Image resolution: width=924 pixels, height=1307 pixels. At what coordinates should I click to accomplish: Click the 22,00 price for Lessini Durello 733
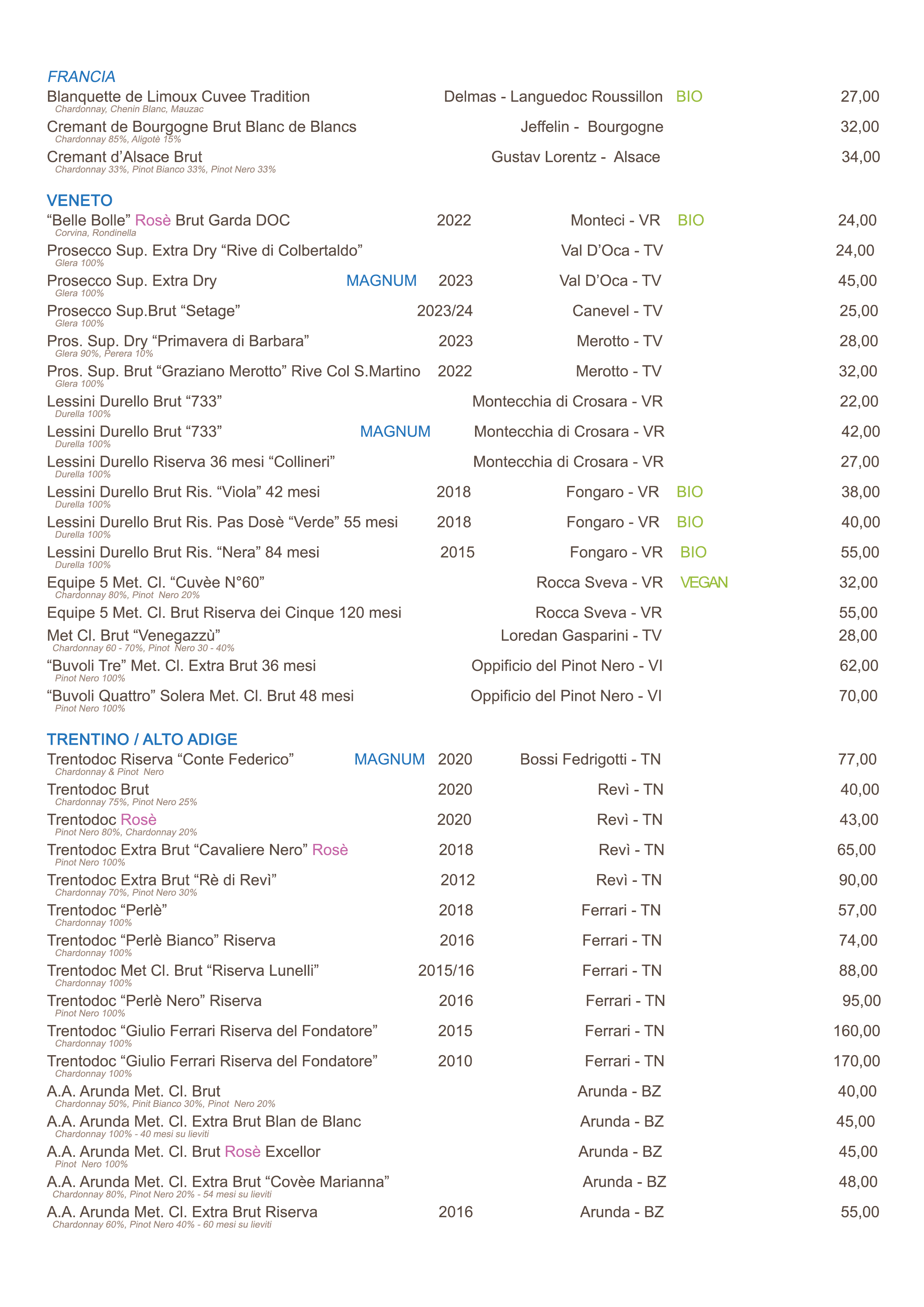point(858,401)
